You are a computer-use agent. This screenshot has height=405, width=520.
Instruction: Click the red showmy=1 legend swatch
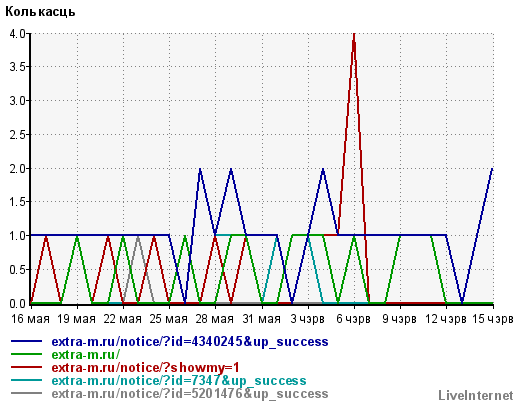pos(27,367)
